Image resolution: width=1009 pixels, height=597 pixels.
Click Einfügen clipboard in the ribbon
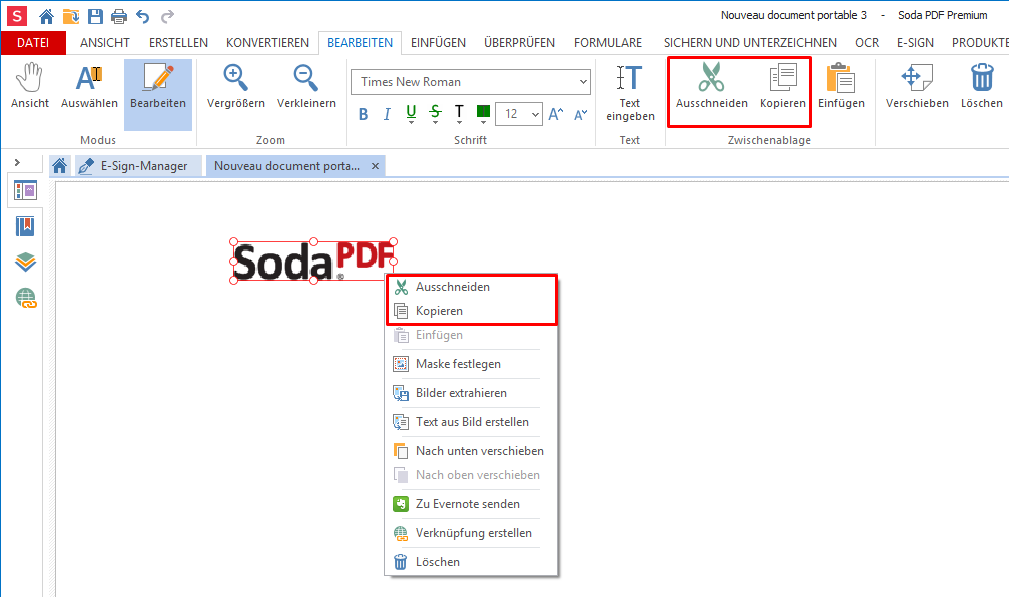point(841,86)
